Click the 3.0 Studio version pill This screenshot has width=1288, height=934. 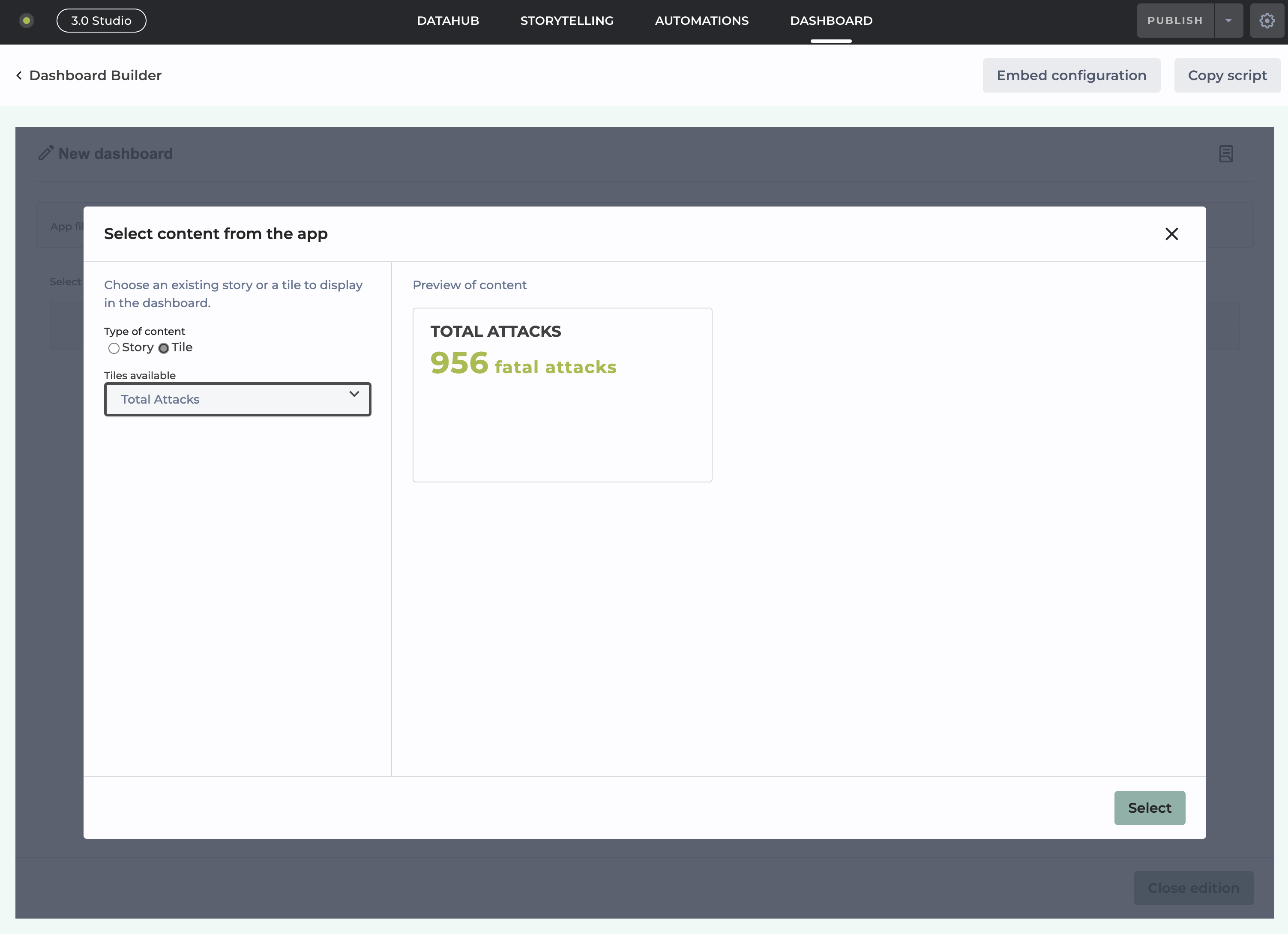tap(101, 21)
